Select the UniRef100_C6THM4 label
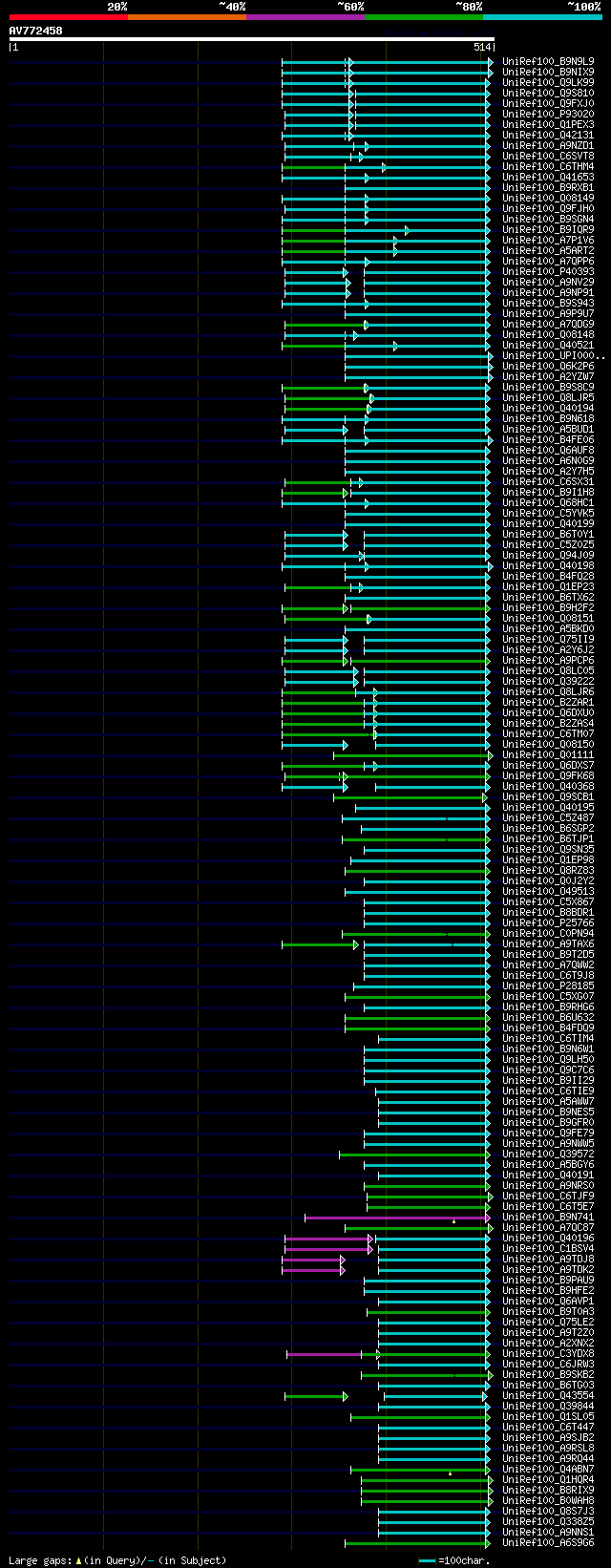Screen dimensions: 611x1568 [548, 166]
